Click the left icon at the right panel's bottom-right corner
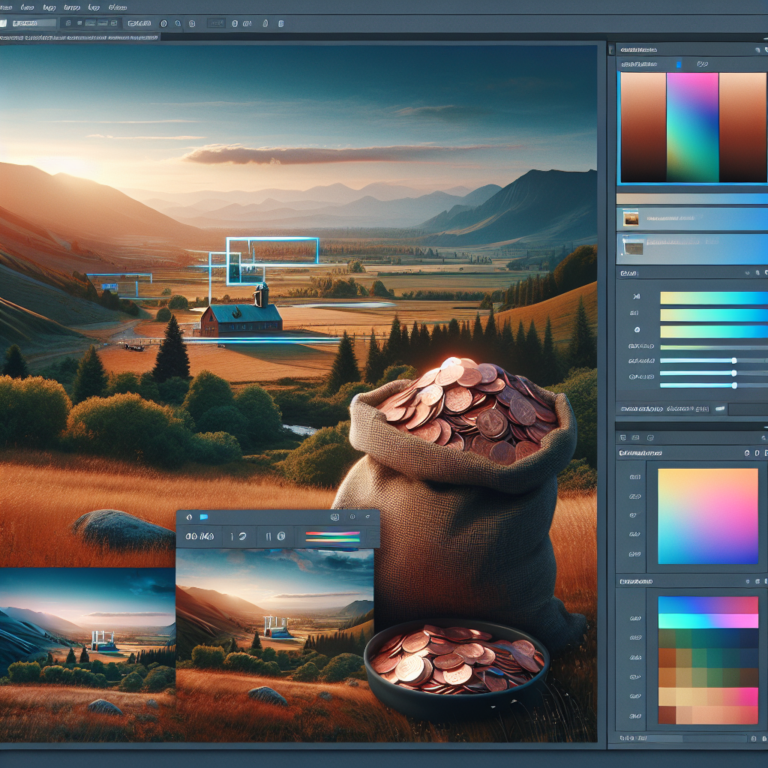Screen dimensions: 768x768 coord(754,739)
